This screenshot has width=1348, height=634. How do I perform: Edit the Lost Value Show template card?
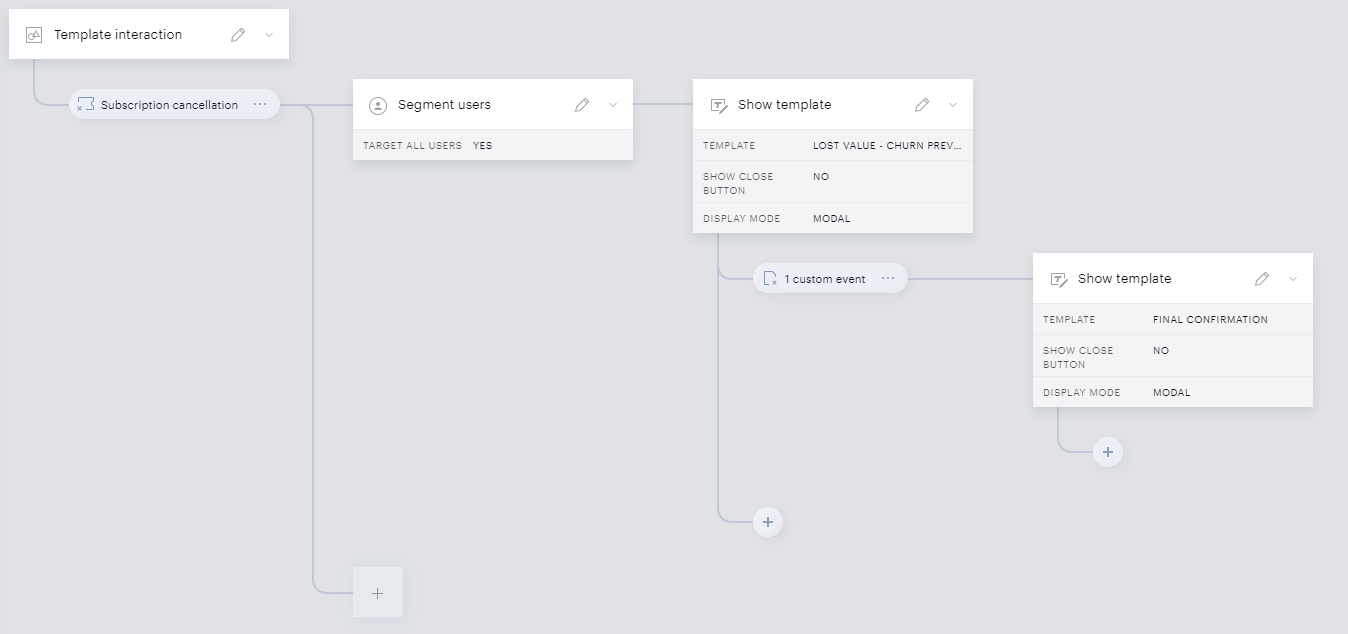[x=922, y=105]
